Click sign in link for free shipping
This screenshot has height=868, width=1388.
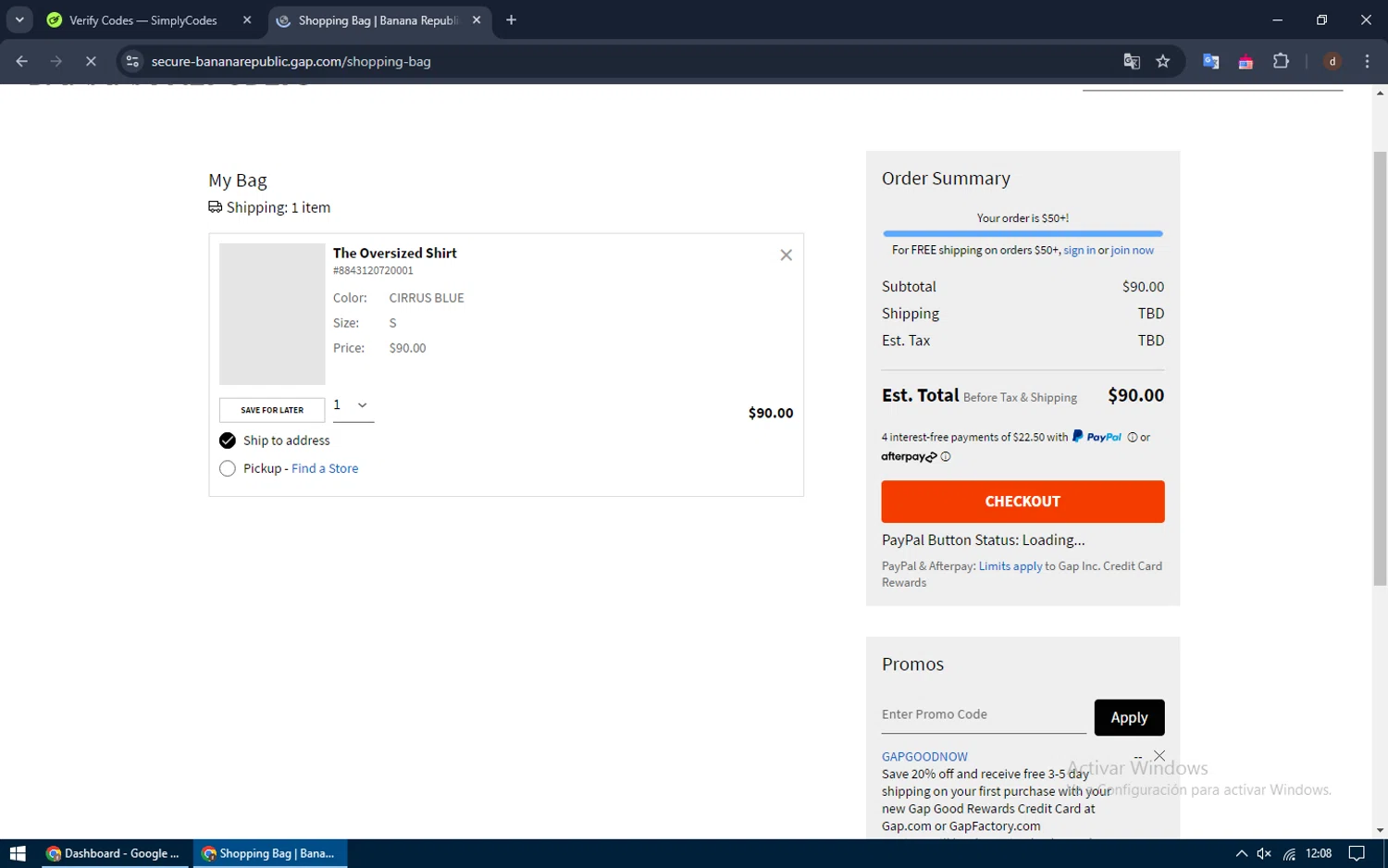click(1079, 250)
